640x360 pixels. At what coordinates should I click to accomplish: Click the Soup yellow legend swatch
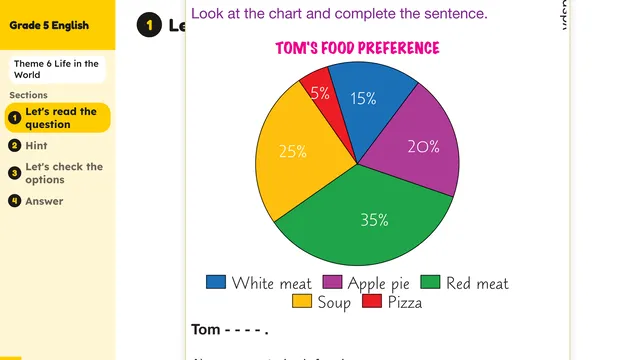click(302, 301)
